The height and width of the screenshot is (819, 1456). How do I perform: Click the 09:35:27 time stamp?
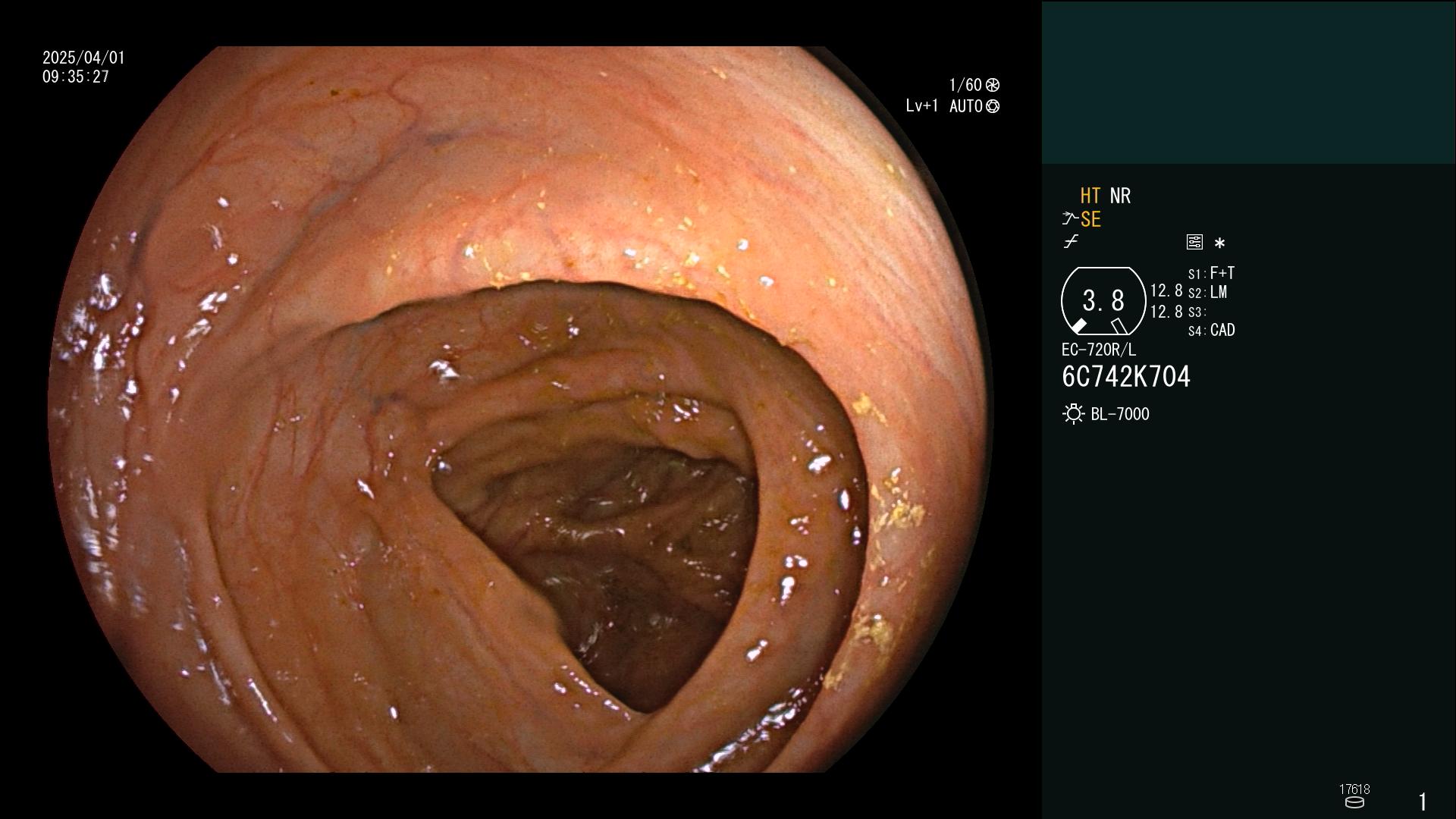[76, 77]
